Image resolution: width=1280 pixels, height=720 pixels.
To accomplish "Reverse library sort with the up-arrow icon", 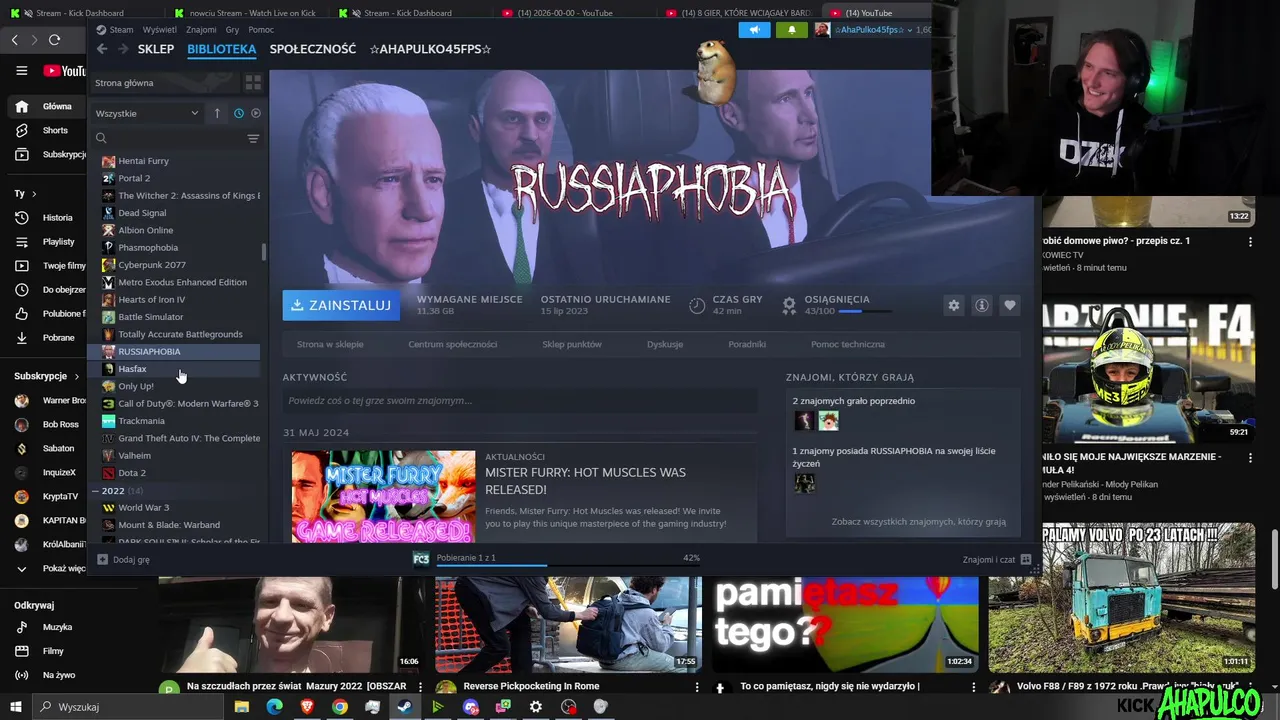I will tap(217, 113).
